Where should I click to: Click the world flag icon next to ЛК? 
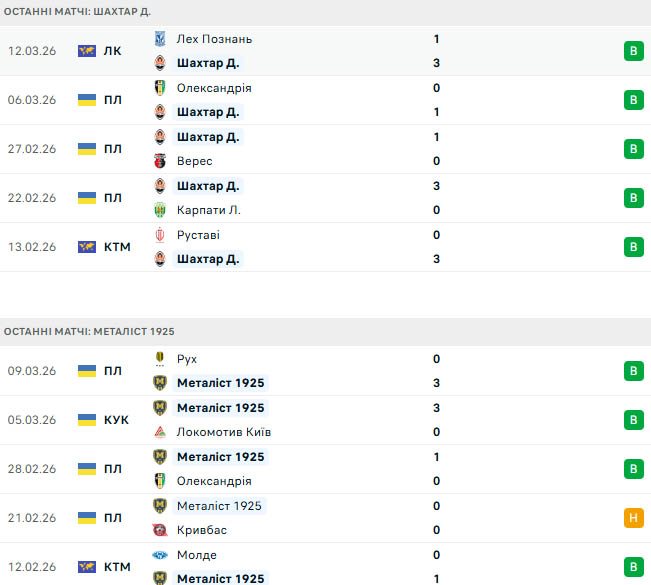pos(87,51)
